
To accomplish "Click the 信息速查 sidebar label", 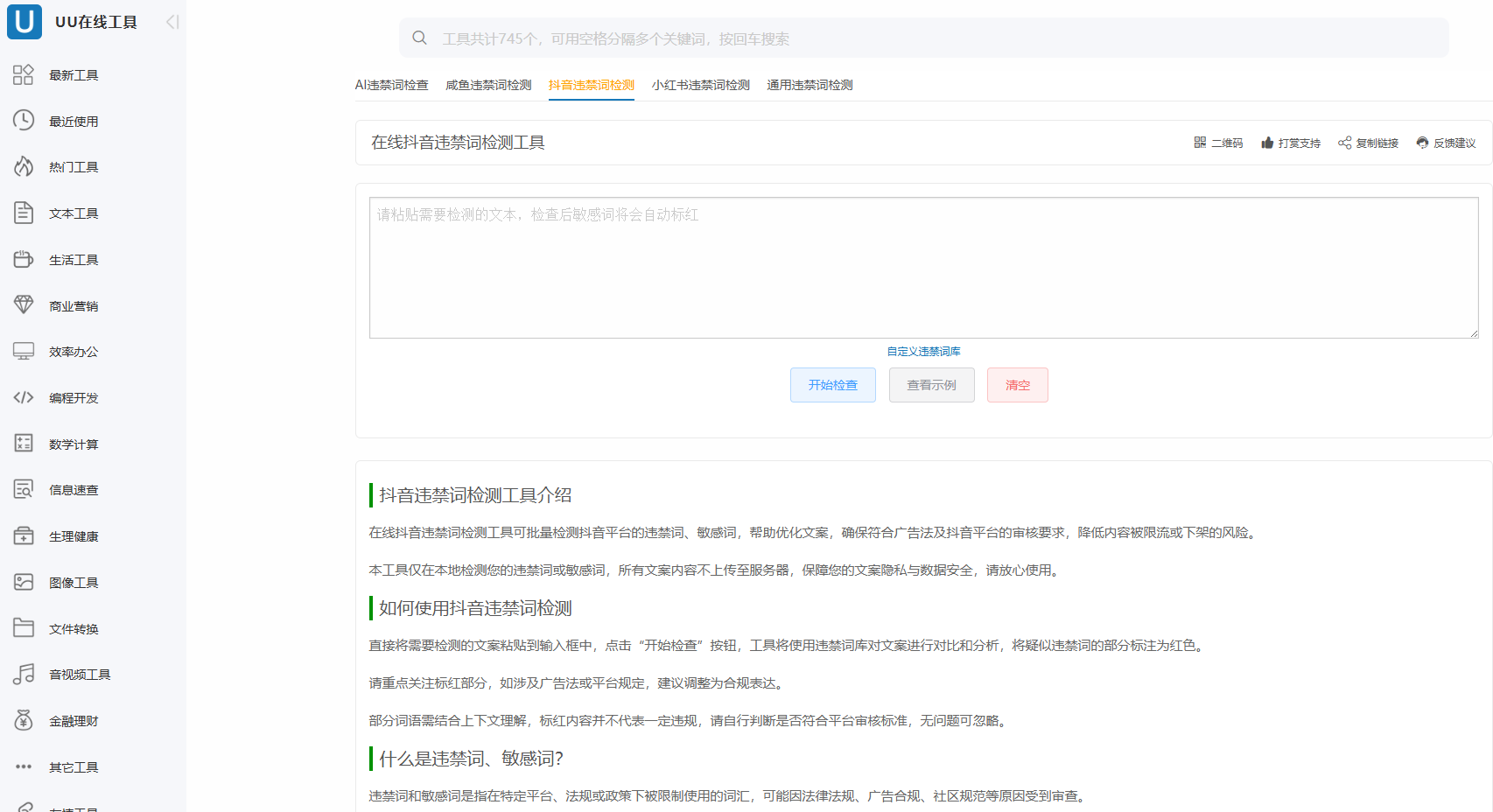I will tap(74, 490).
